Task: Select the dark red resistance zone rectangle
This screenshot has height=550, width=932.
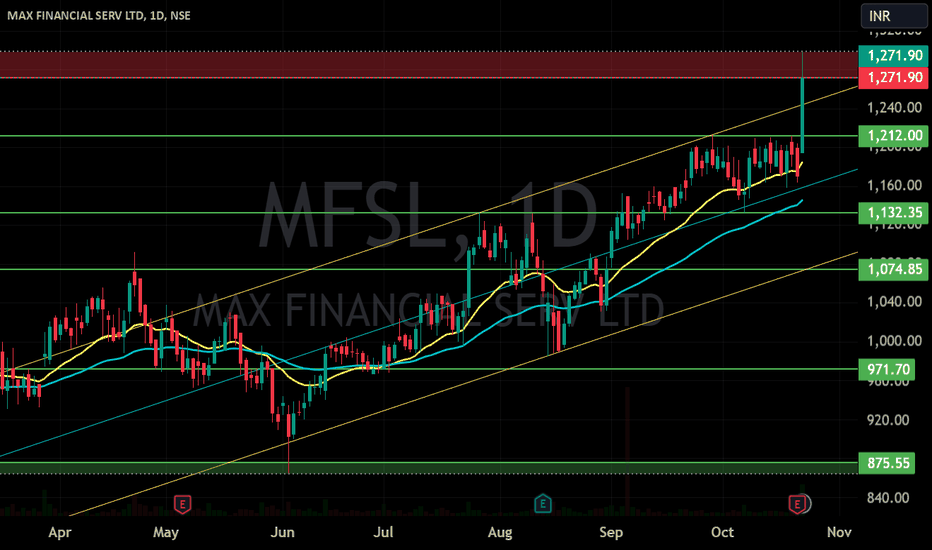Action: point(428,65)
